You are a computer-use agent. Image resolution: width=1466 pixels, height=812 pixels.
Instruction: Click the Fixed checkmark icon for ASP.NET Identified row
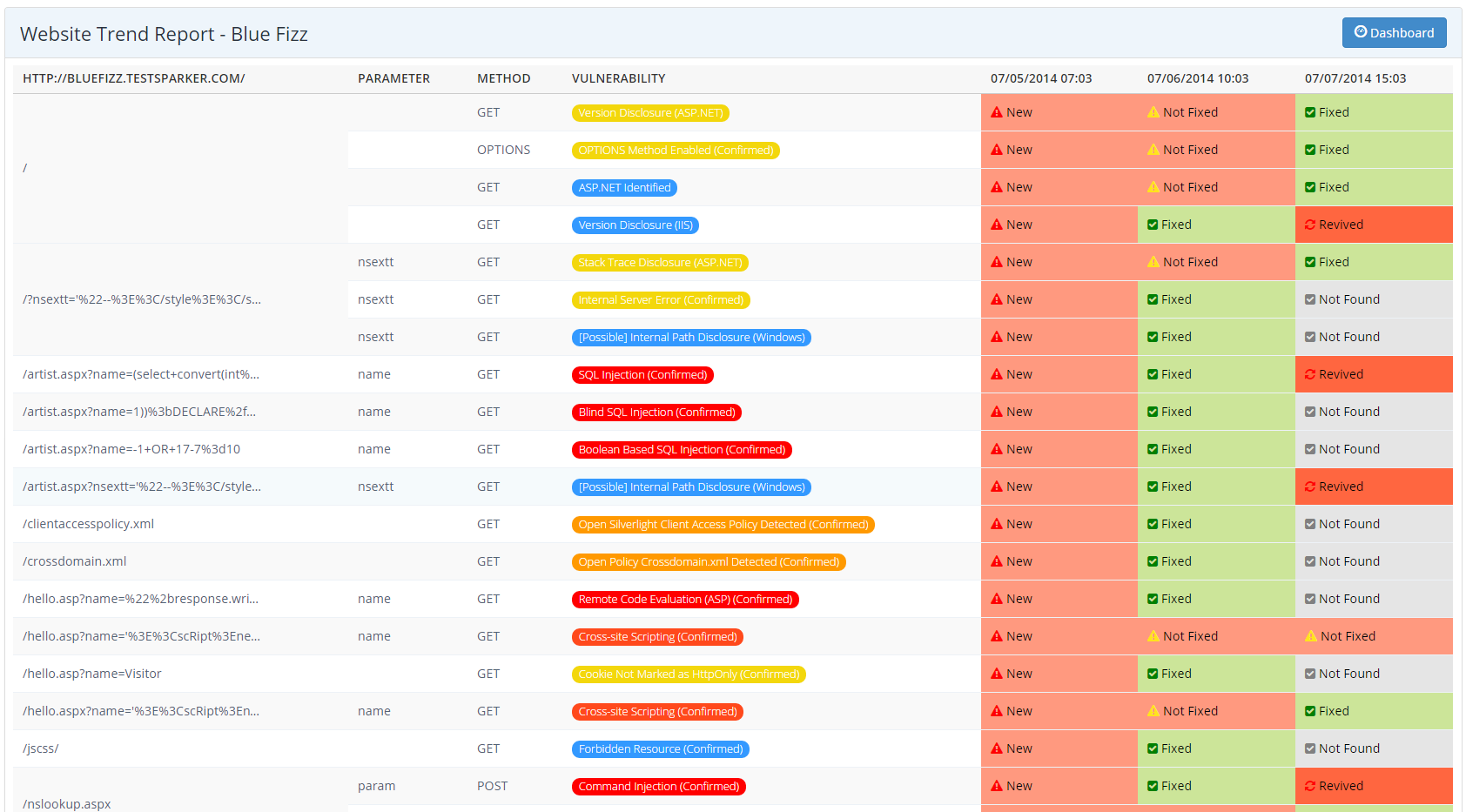(x=1310, y=187)
